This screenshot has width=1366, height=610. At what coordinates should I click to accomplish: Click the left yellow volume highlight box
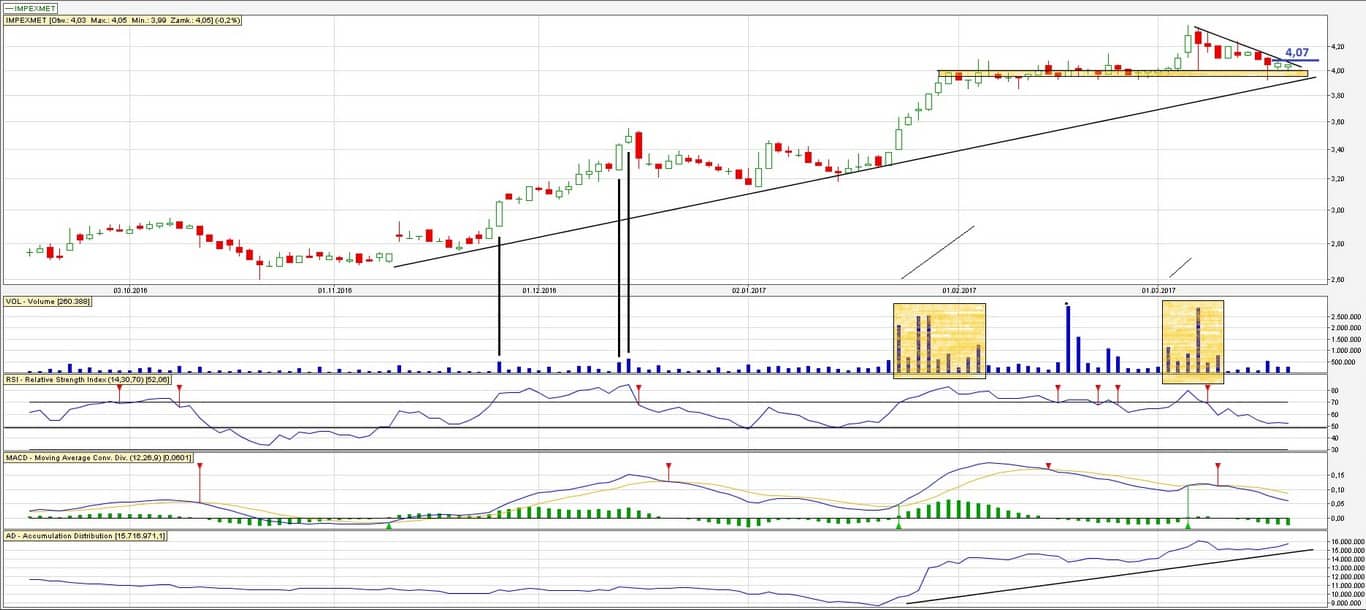pos(939,340)
